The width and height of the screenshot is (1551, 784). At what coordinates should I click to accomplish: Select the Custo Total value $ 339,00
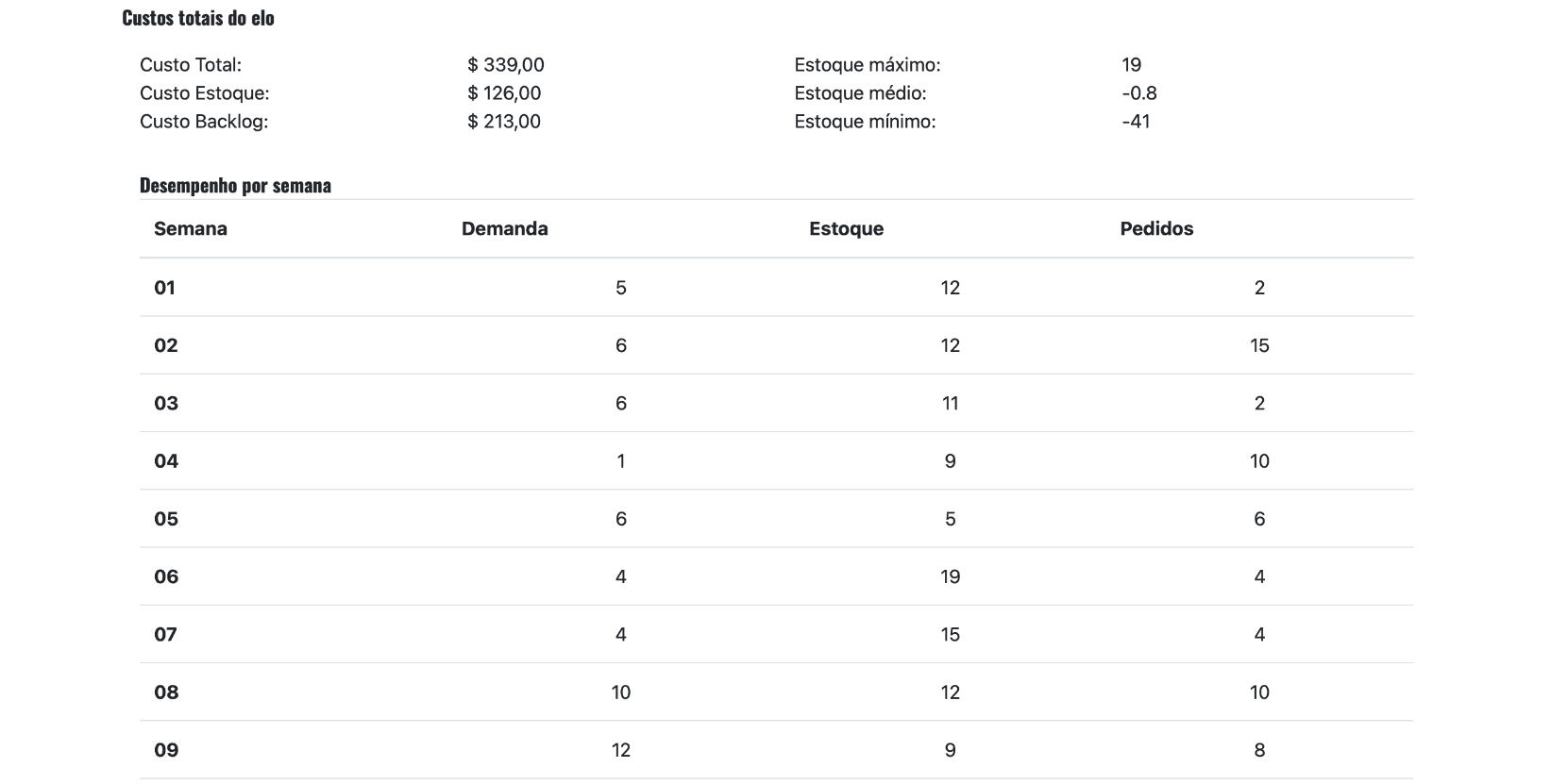click(505, 65)
